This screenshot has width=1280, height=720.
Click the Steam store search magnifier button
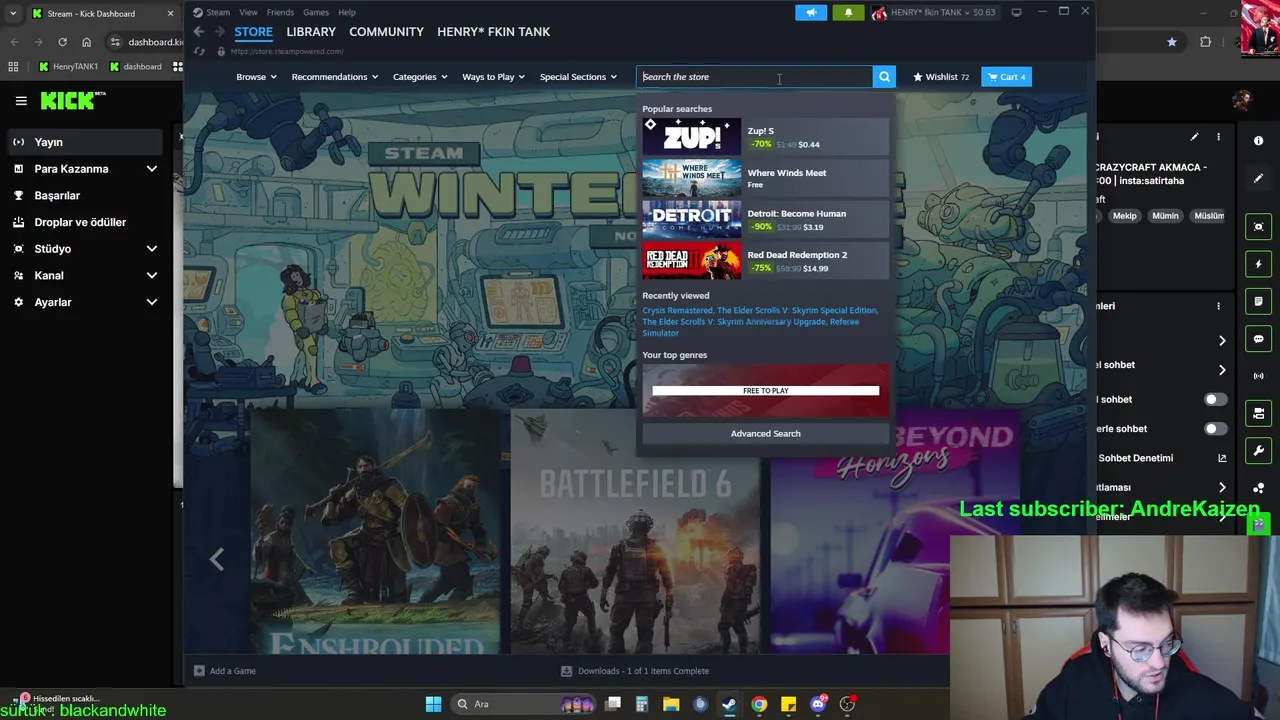coord(884,77)
